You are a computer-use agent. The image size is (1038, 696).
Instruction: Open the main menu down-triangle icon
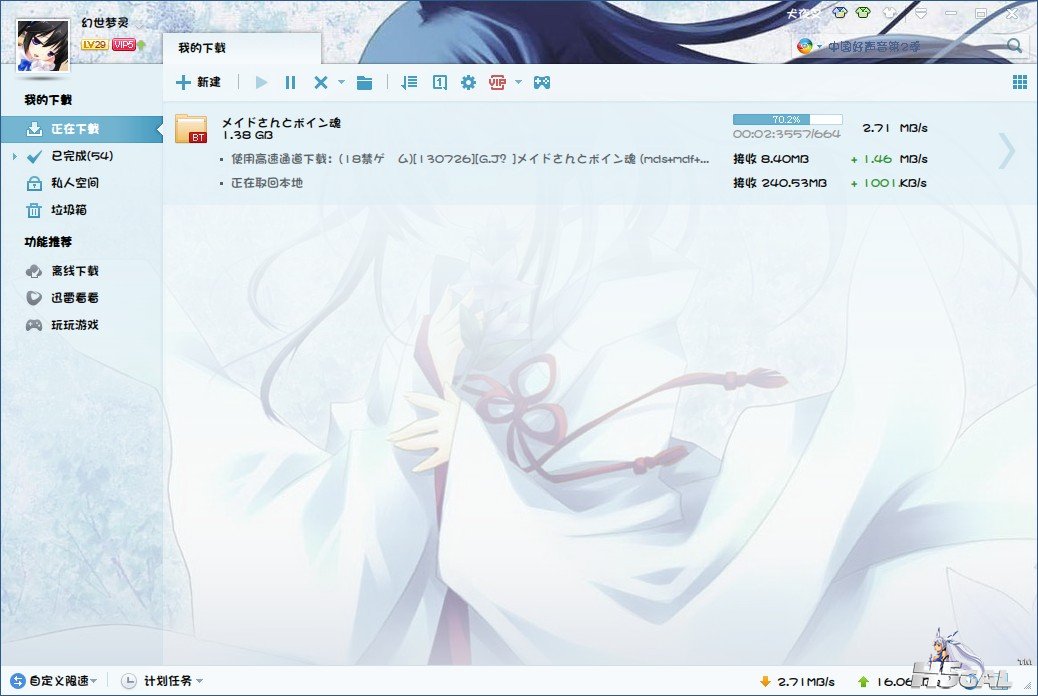[921, 12]
